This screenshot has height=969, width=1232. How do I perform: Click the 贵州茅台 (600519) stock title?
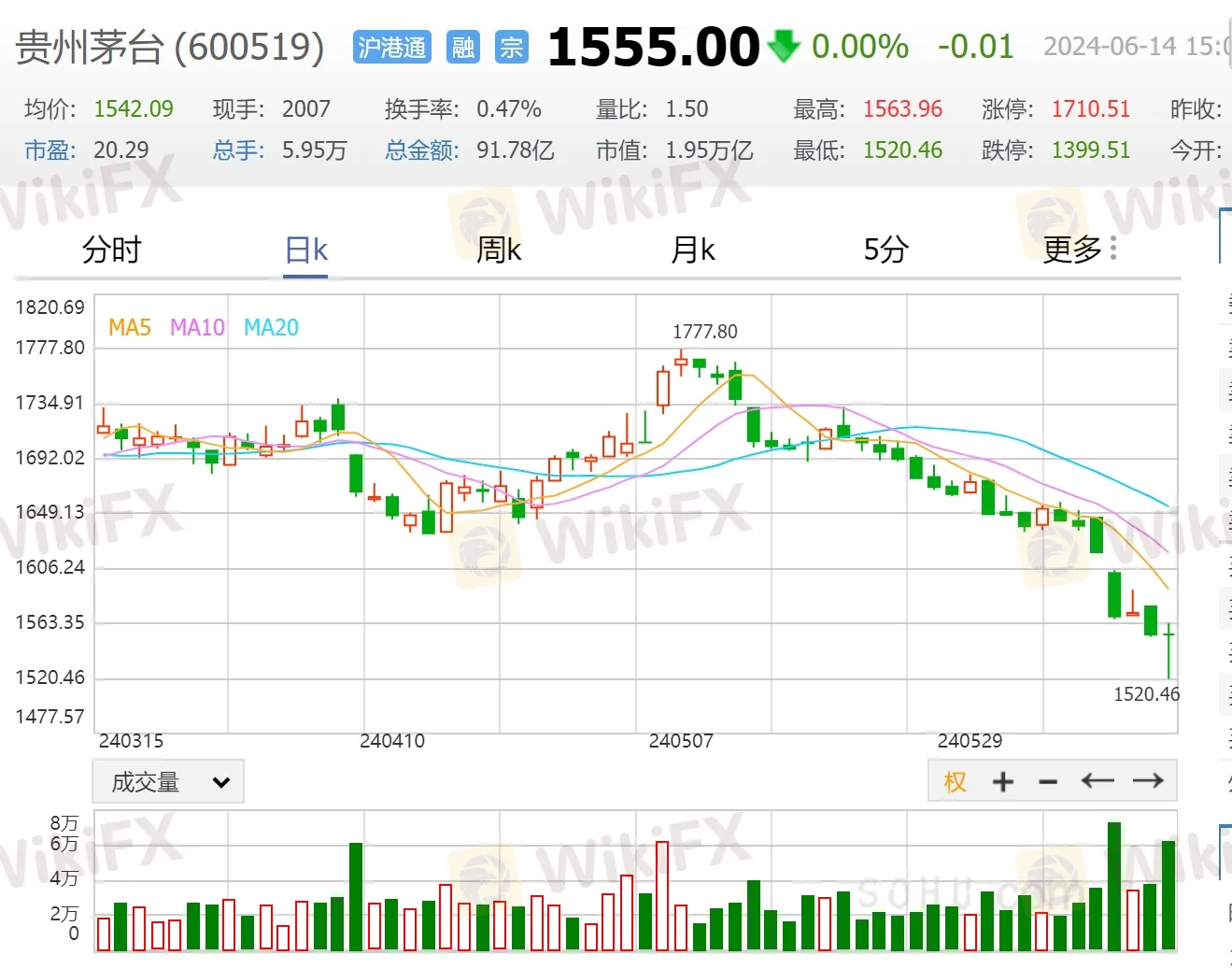(x=170, y=47)
